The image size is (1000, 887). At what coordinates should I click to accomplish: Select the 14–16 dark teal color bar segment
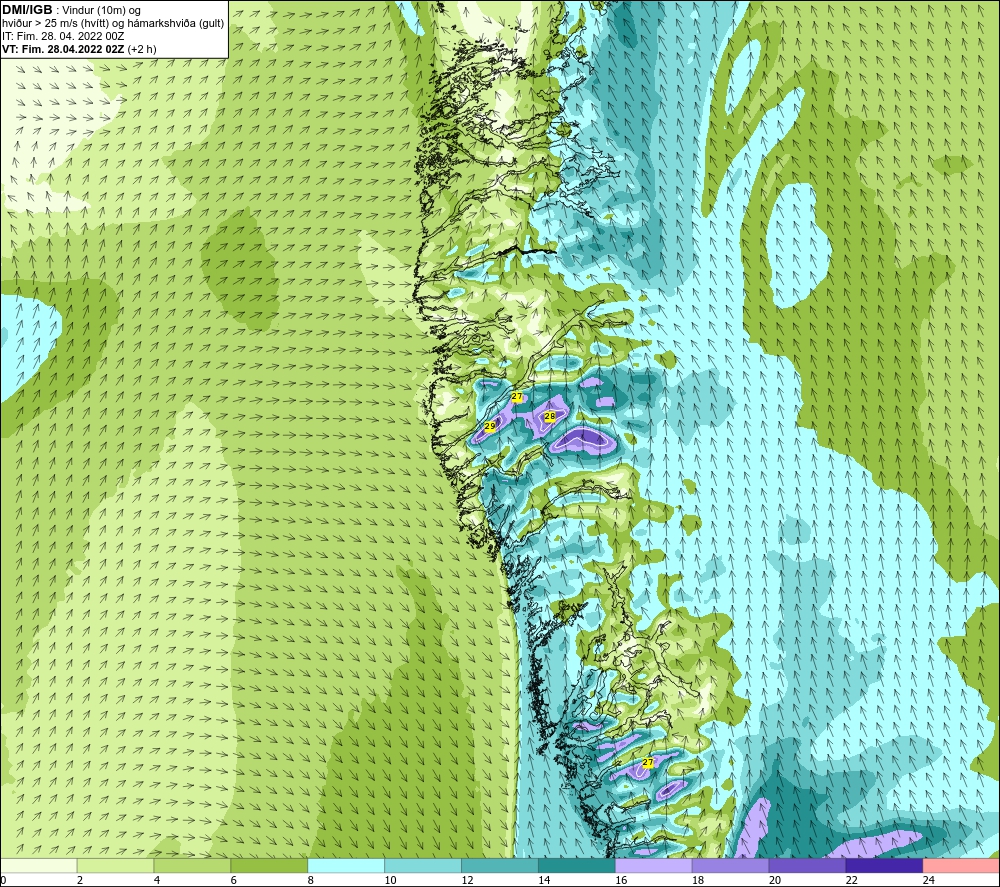pyautogui.click(x=577, y=865)
